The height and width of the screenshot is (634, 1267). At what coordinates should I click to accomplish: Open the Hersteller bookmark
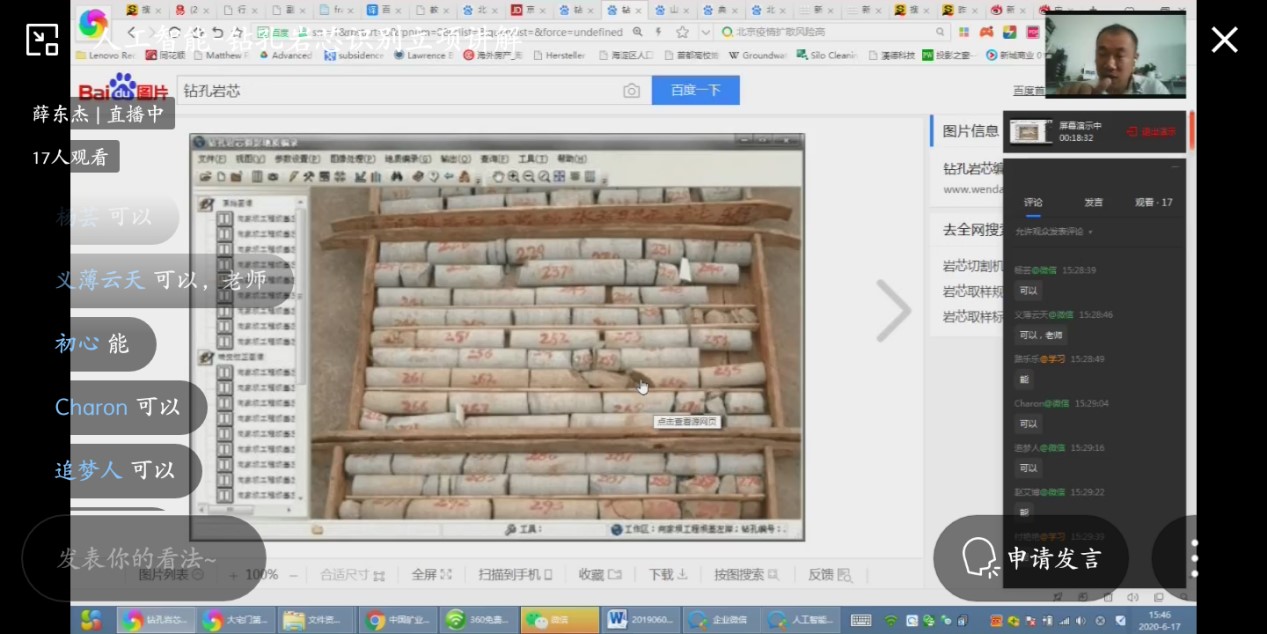click(558, 56)
